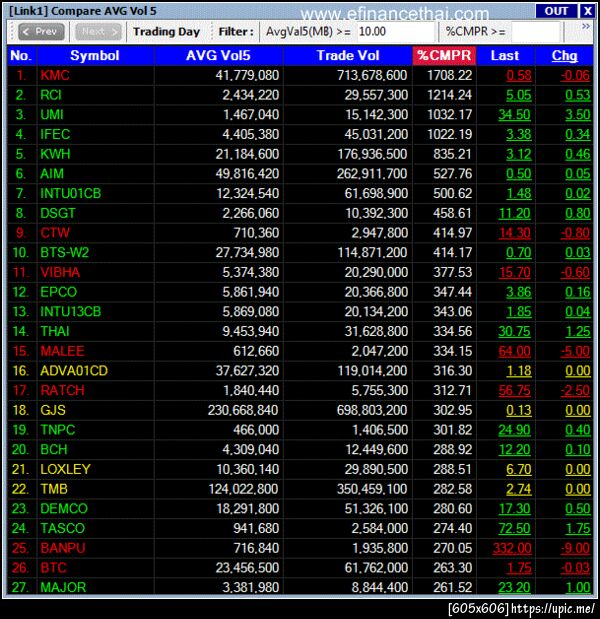Sort by Symbol column header
Image resolution: width=600 pixels, height=619 pixels.
coord(95,56)
